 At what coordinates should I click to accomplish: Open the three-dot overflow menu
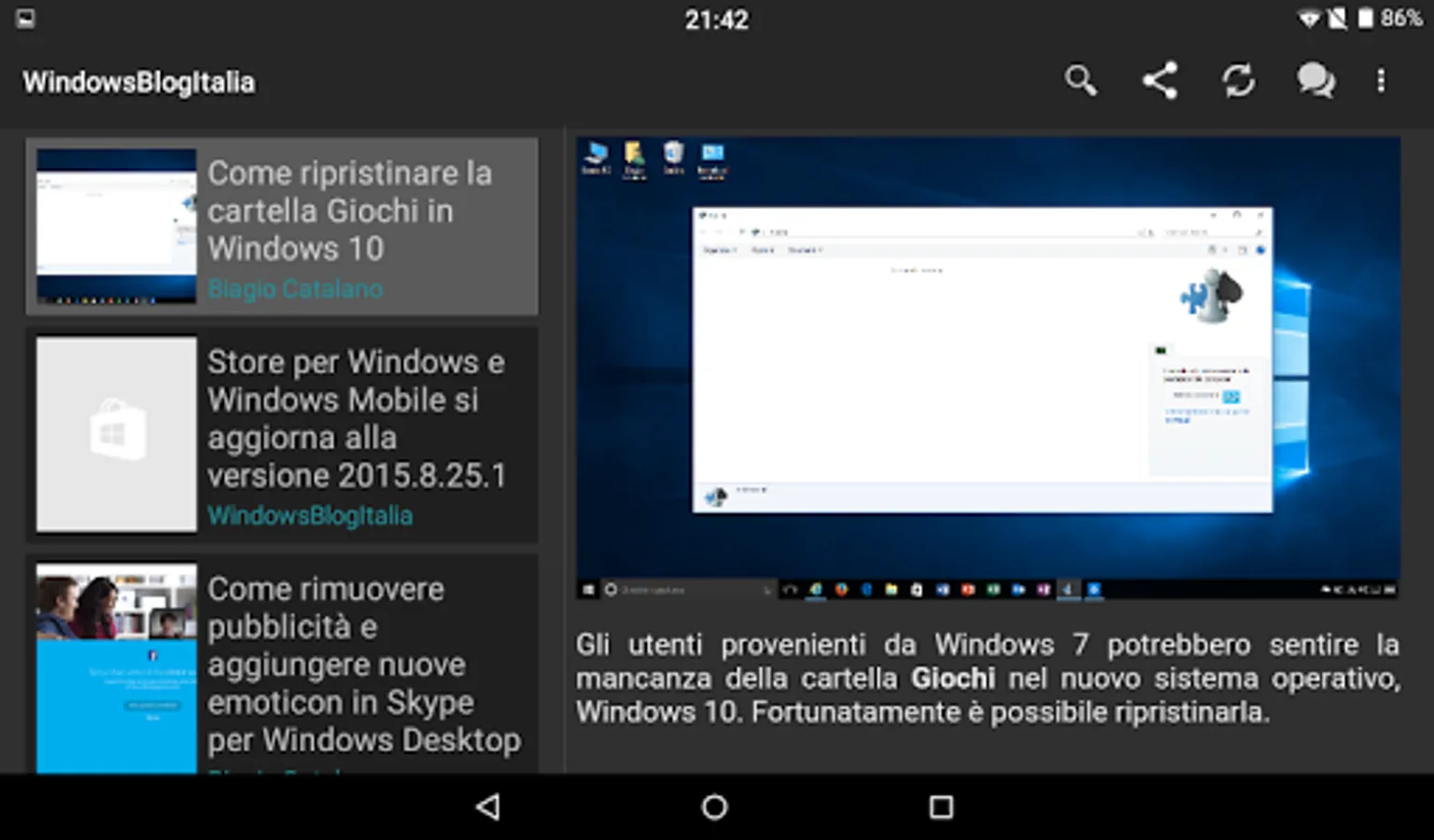pos(1381,81)
